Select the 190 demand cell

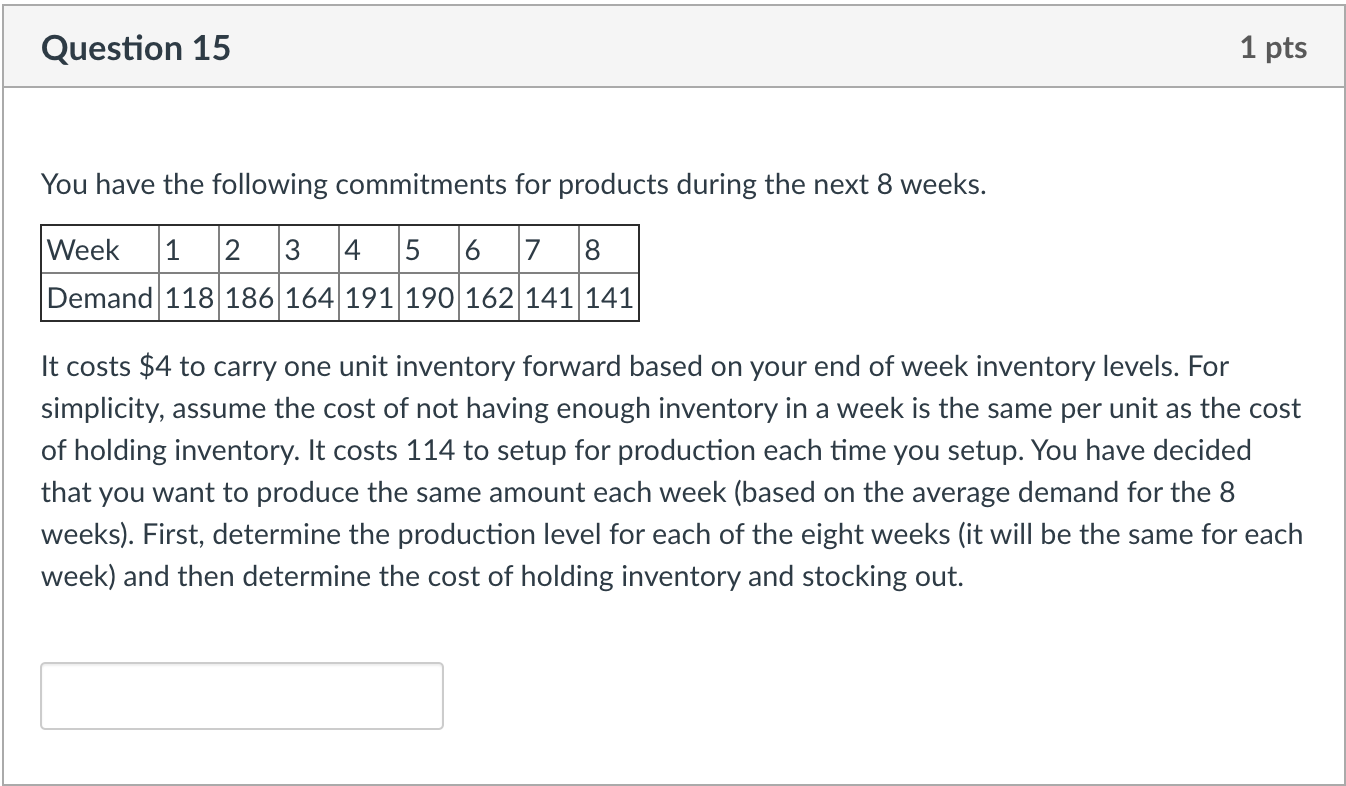pos(429,297)
